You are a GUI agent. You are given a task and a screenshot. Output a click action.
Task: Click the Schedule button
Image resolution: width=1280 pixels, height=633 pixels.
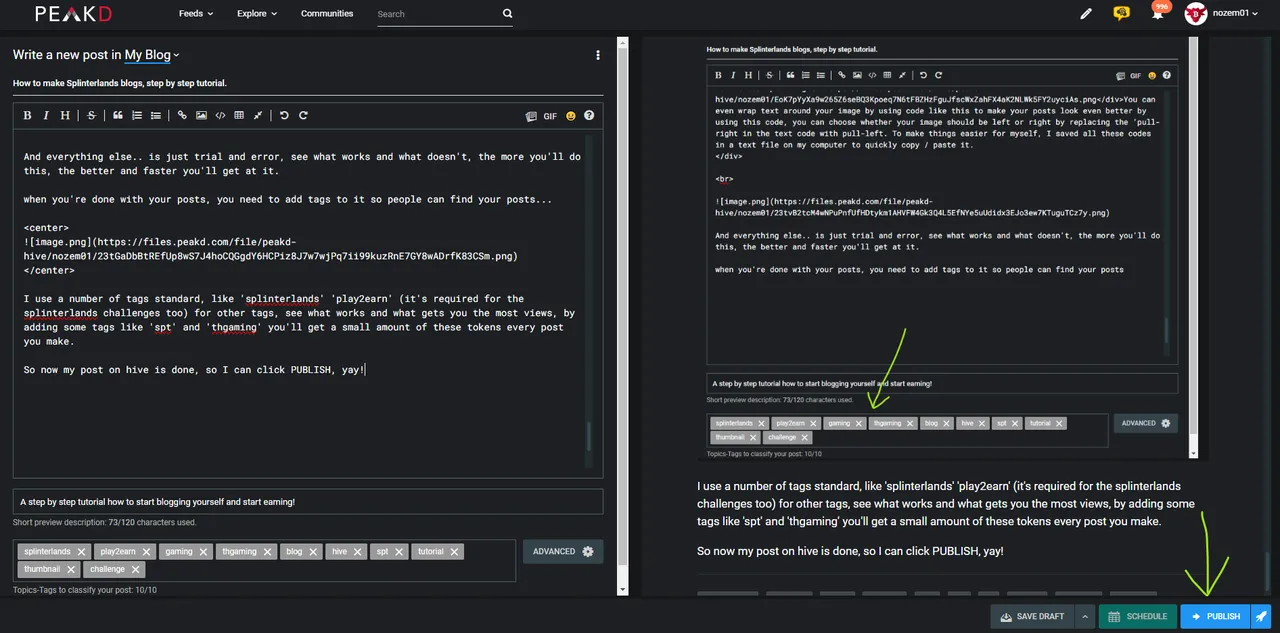click(1137, 616)
